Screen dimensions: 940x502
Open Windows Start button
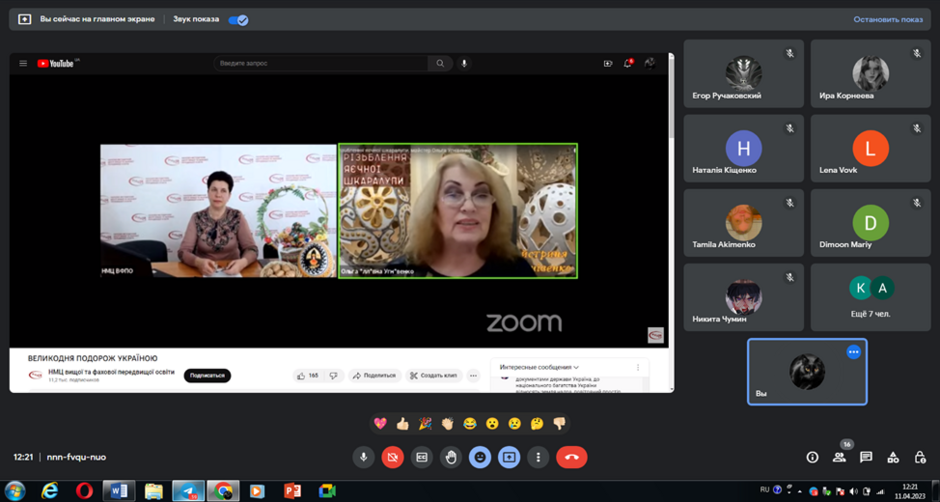14,491
